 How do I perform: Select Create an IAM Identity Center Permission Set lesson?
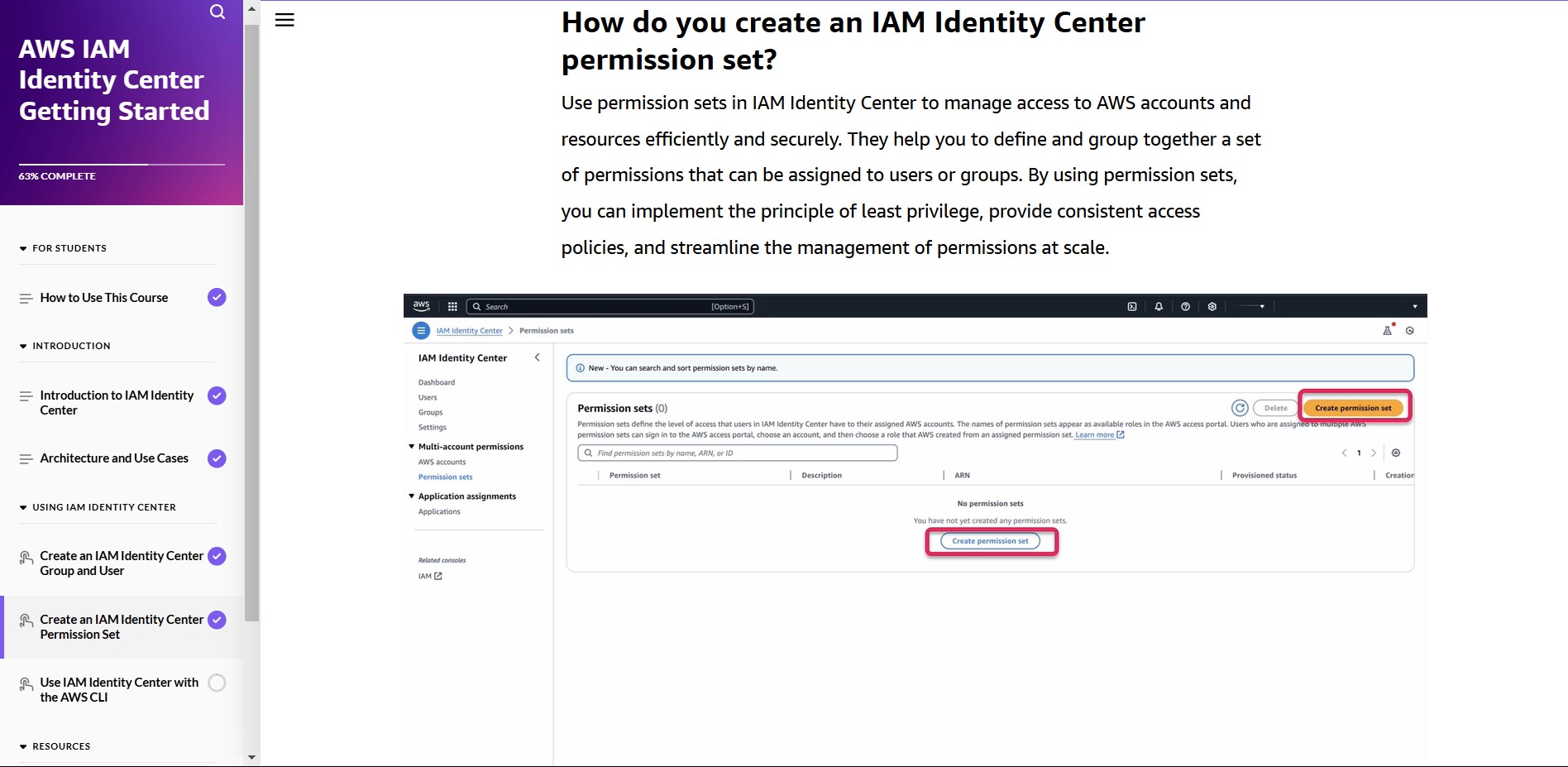(122, 627)
